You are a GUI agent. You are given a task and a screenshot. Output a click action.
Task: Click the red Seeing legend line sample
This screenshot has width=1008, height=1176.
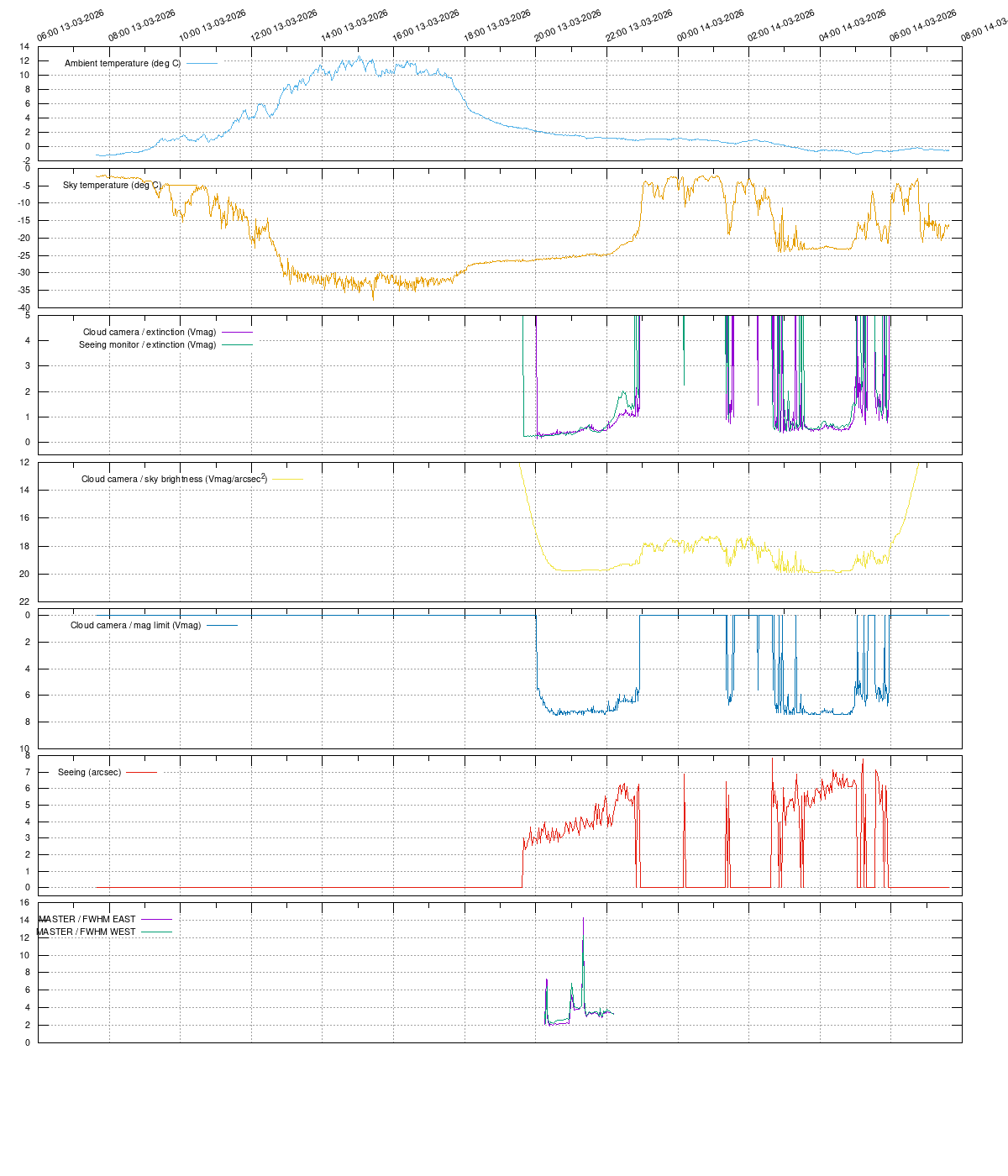coord(141,773)
